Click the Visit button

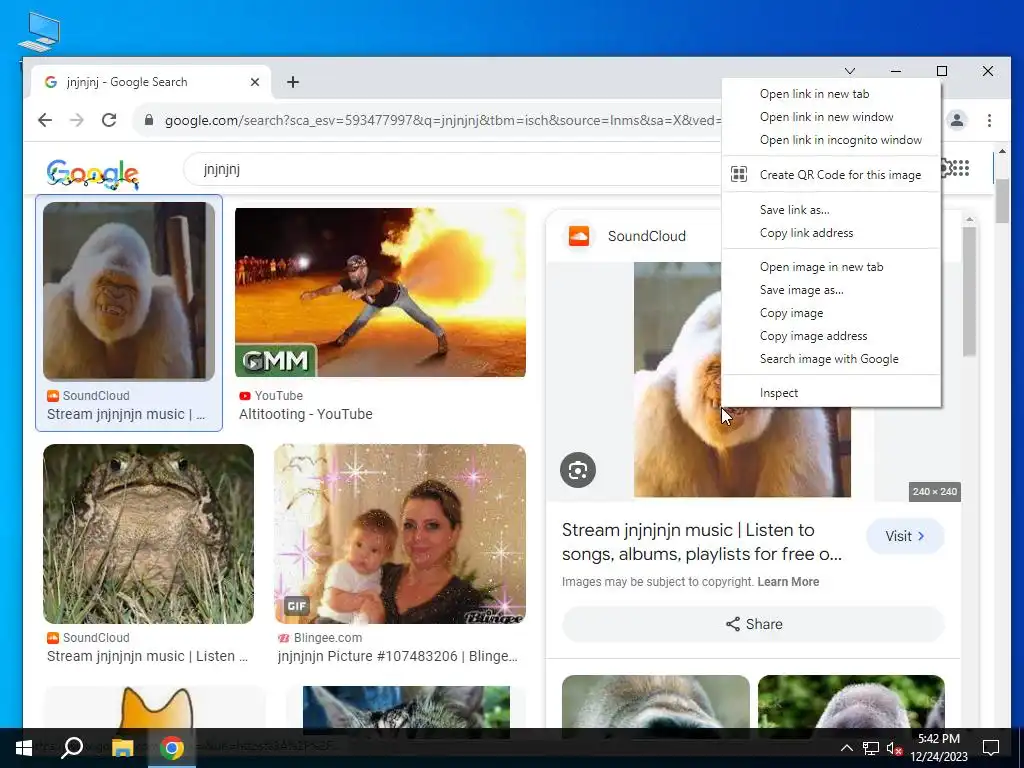[x=904, y=536]
